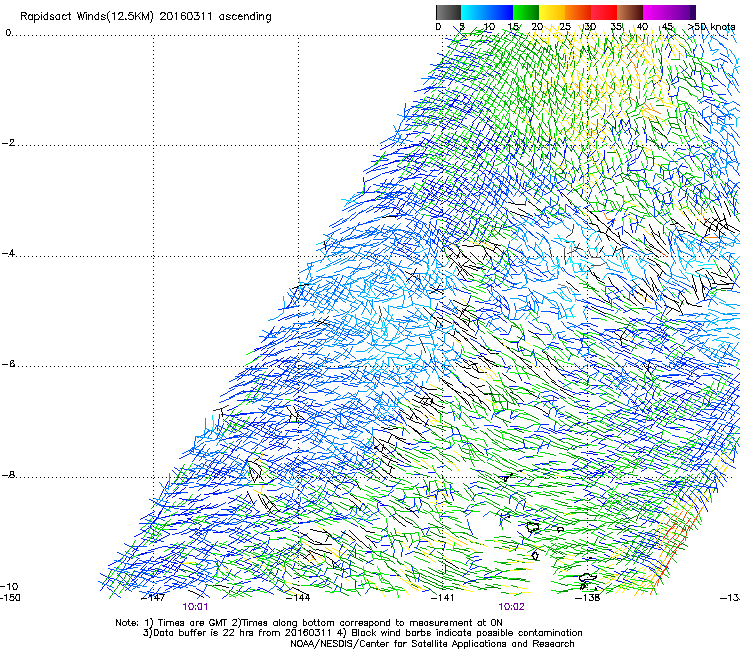
Task: Click the -141 longitude axis label
Action: [442, 598]
